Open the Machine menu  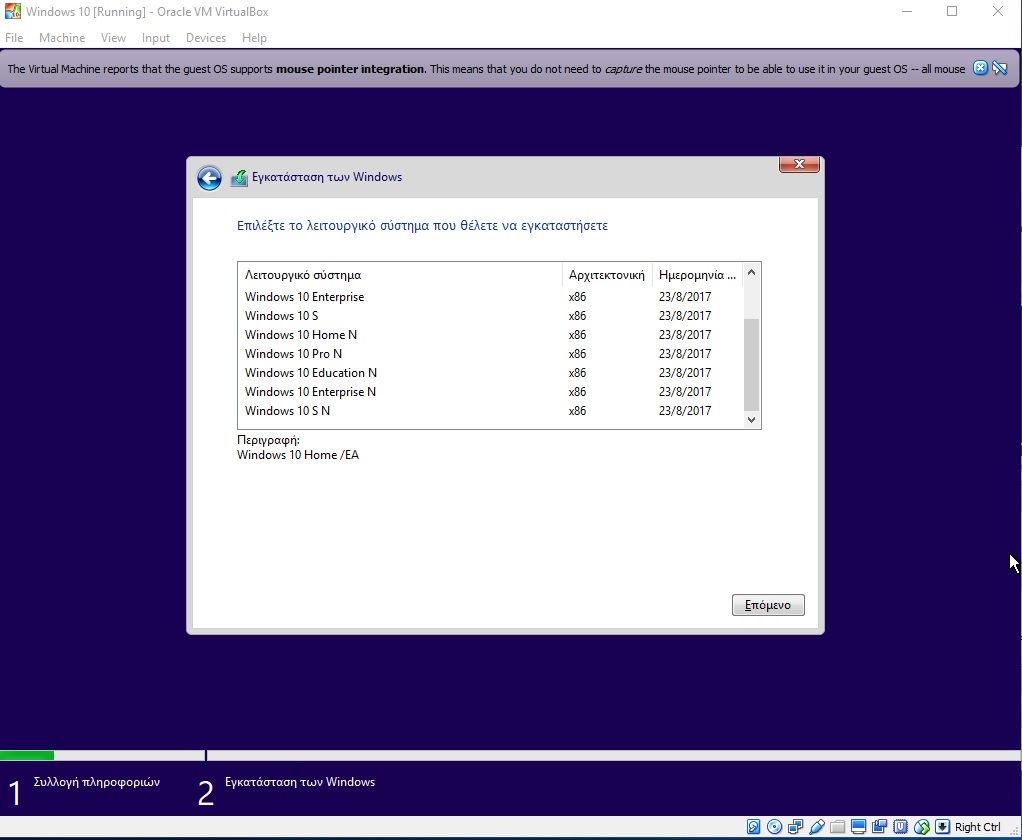62,38
